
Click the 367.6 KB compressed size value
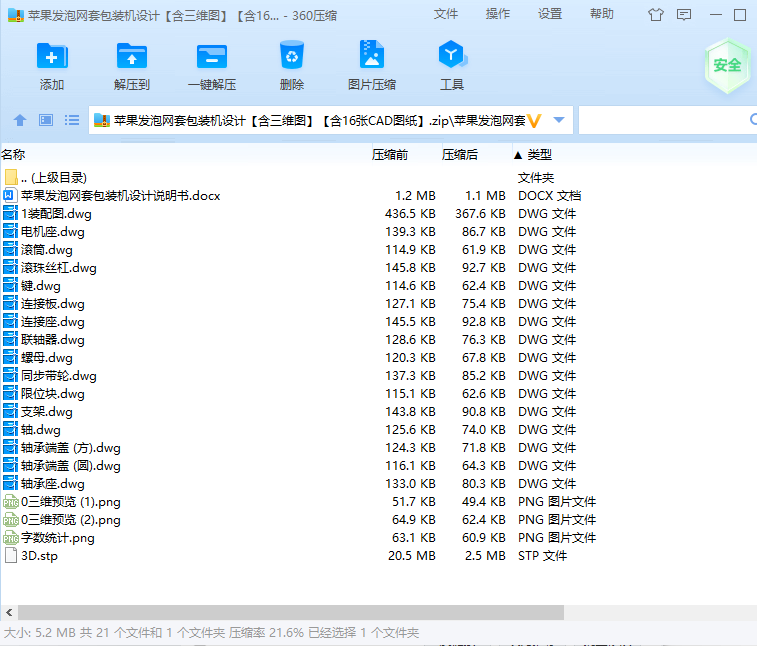pyautogui.click(x=480, y=213)
